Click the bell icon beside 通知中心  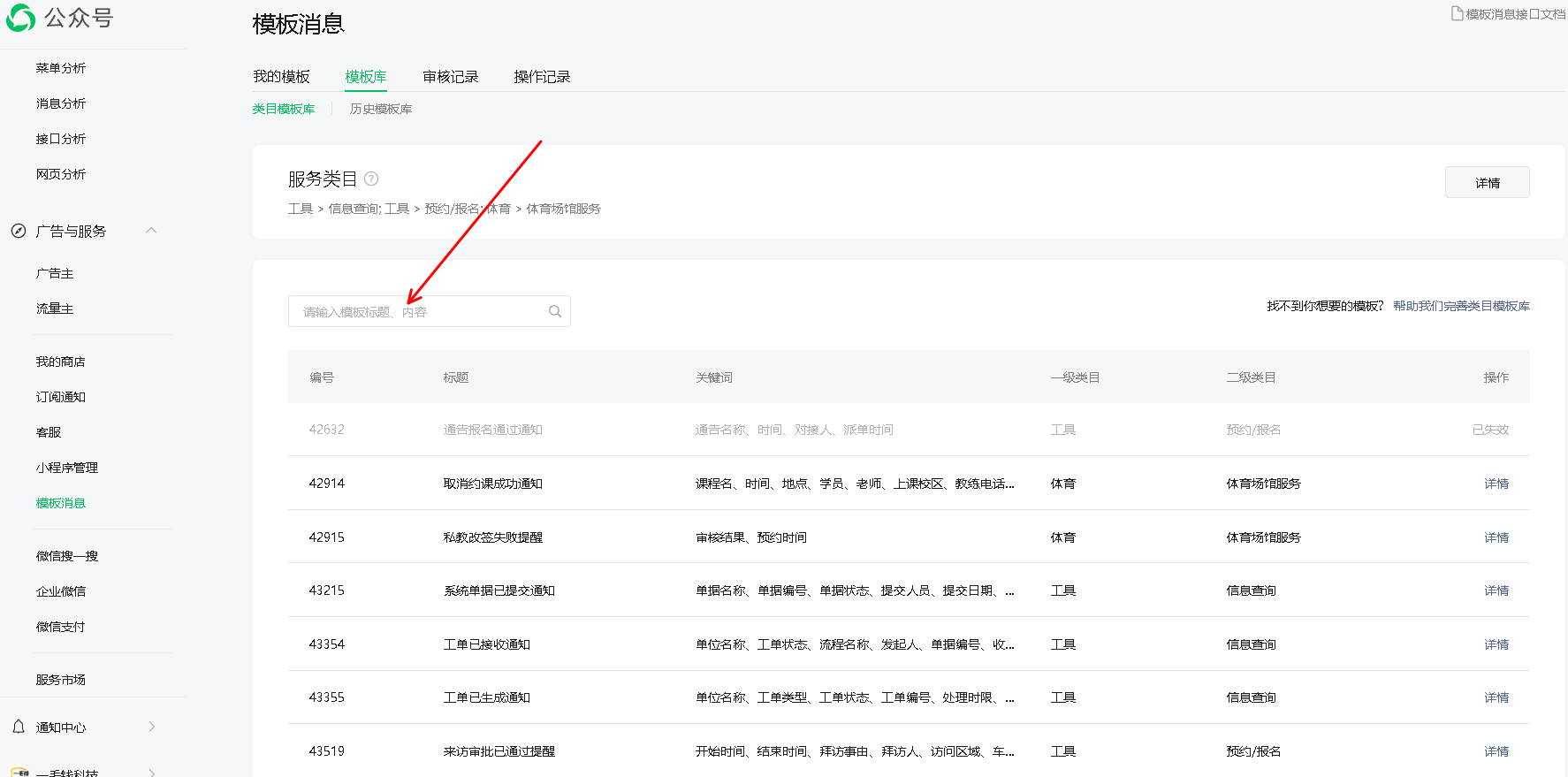pos(19,727)
